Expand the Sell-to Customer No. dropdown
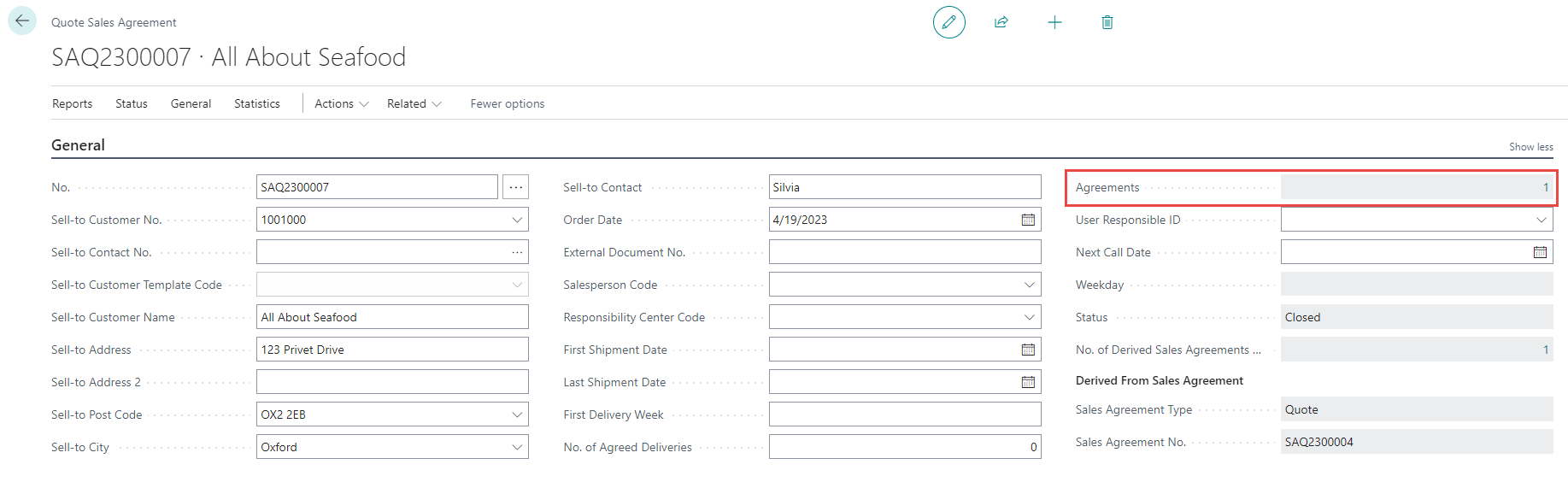 pos(517,220)
